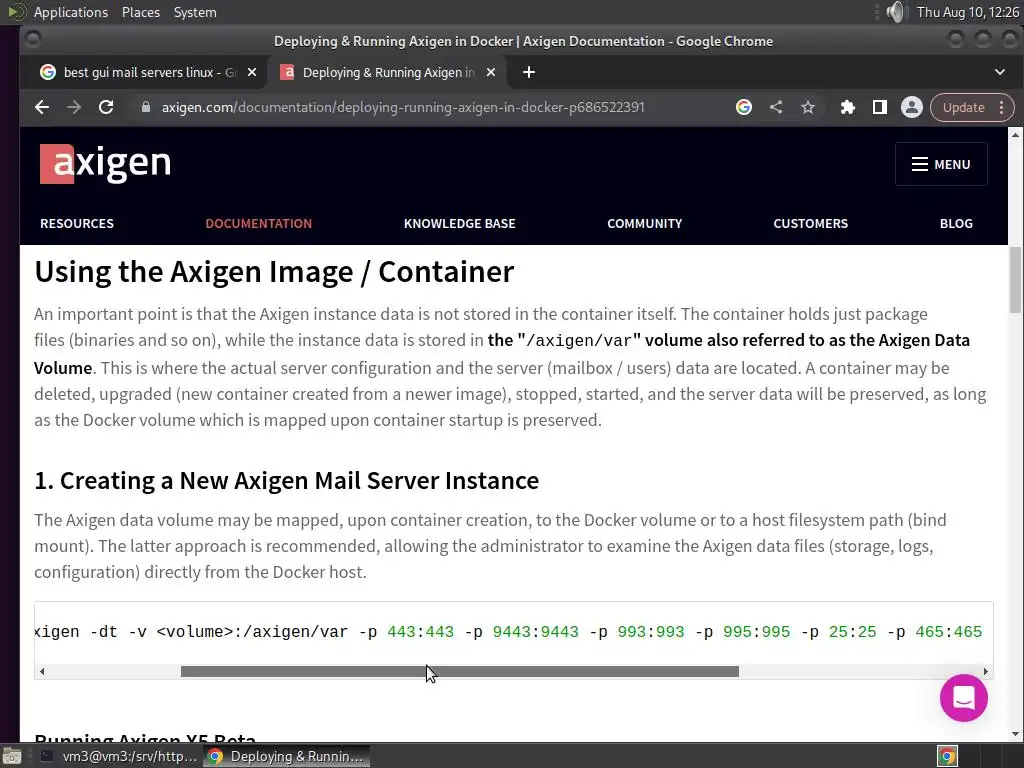Expand the tab search chevron
The width and height of the screenshot is (1024, 768).
pyautogui.click(x=1000, y=72)
